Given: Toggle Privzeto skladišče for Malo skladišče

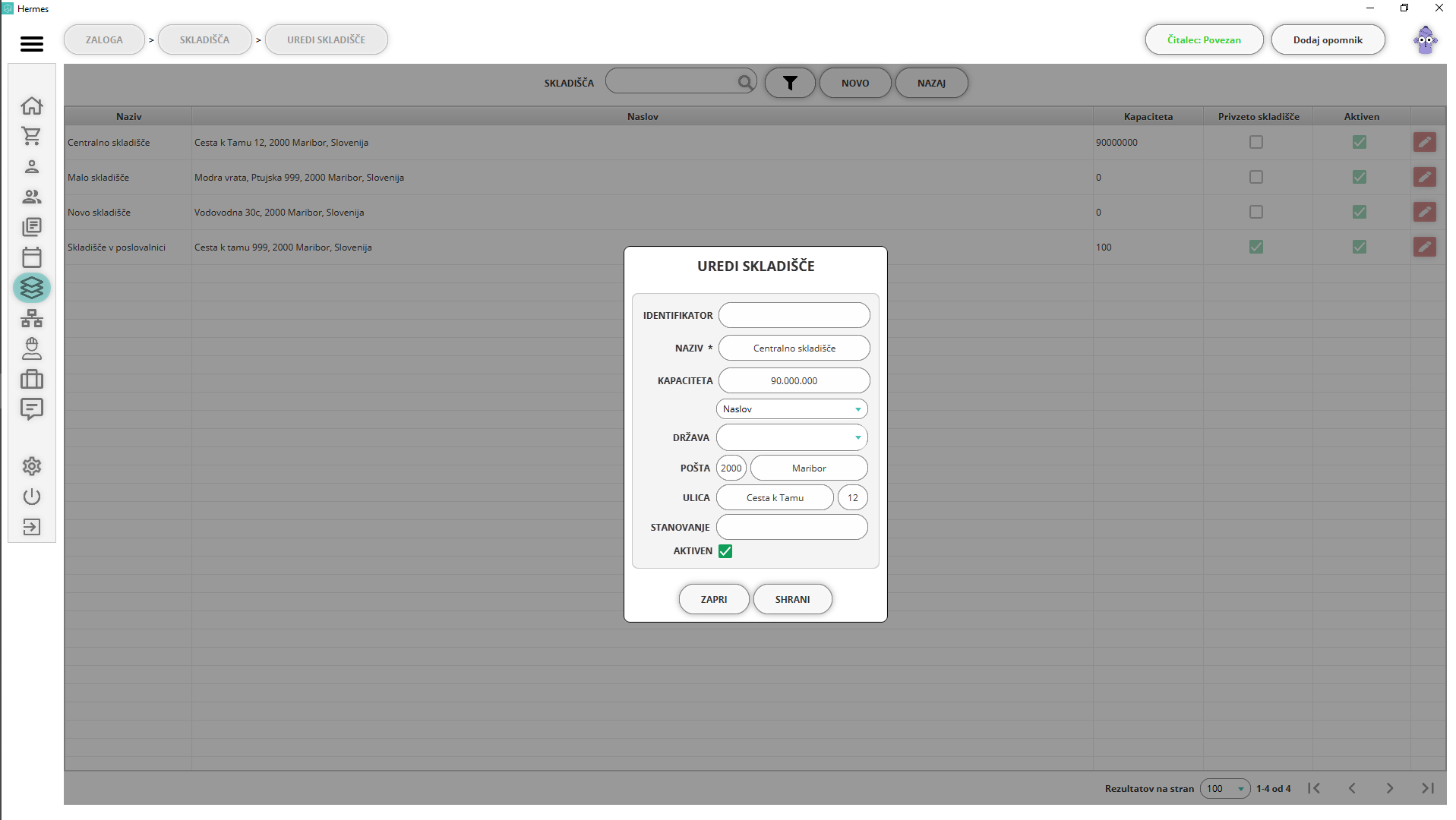Looking at the screenshot, I should tap(1256, 177).
